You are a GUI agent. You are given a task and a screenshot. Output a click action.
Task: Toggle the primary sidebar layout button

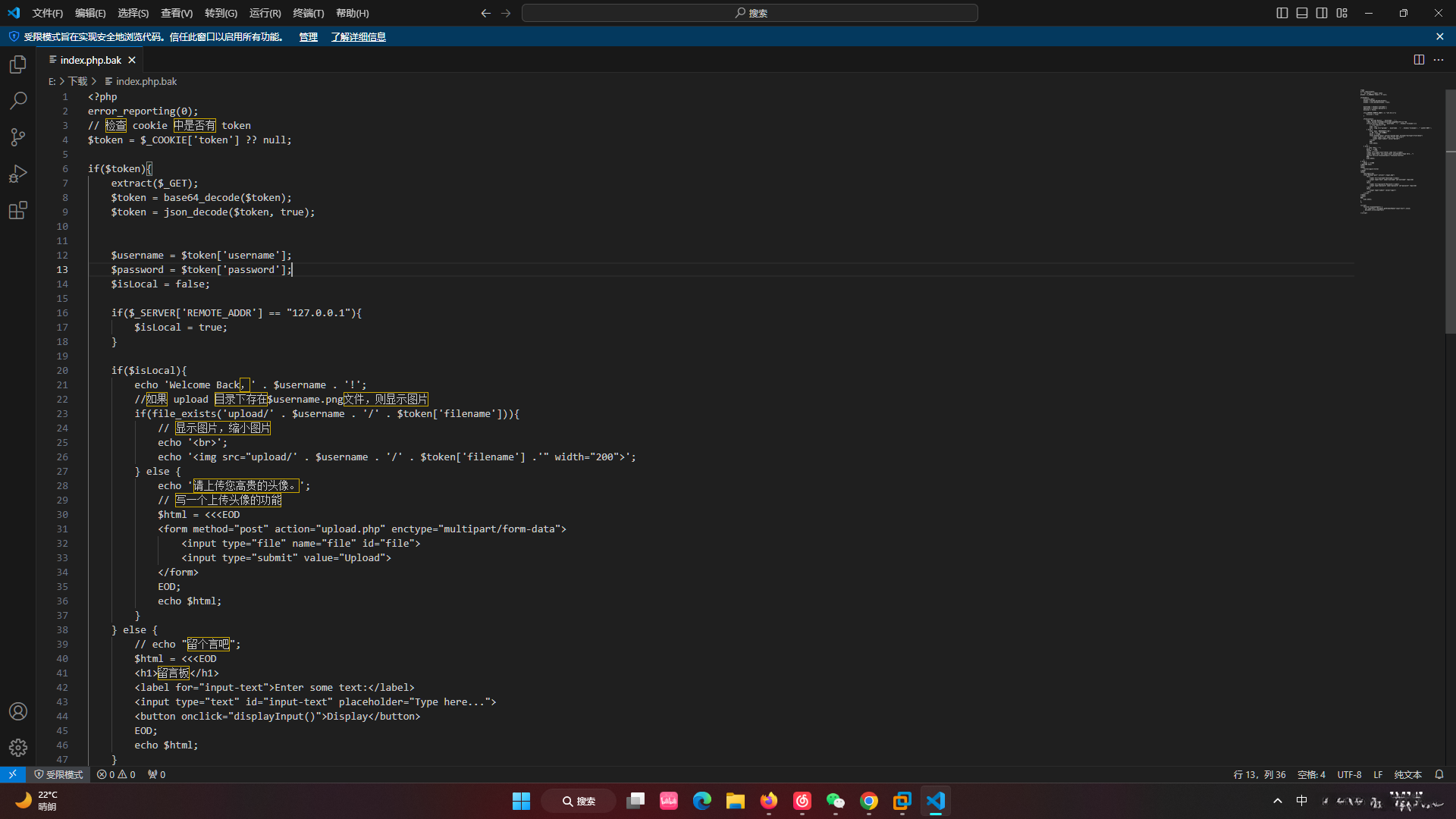point(1282,13)
